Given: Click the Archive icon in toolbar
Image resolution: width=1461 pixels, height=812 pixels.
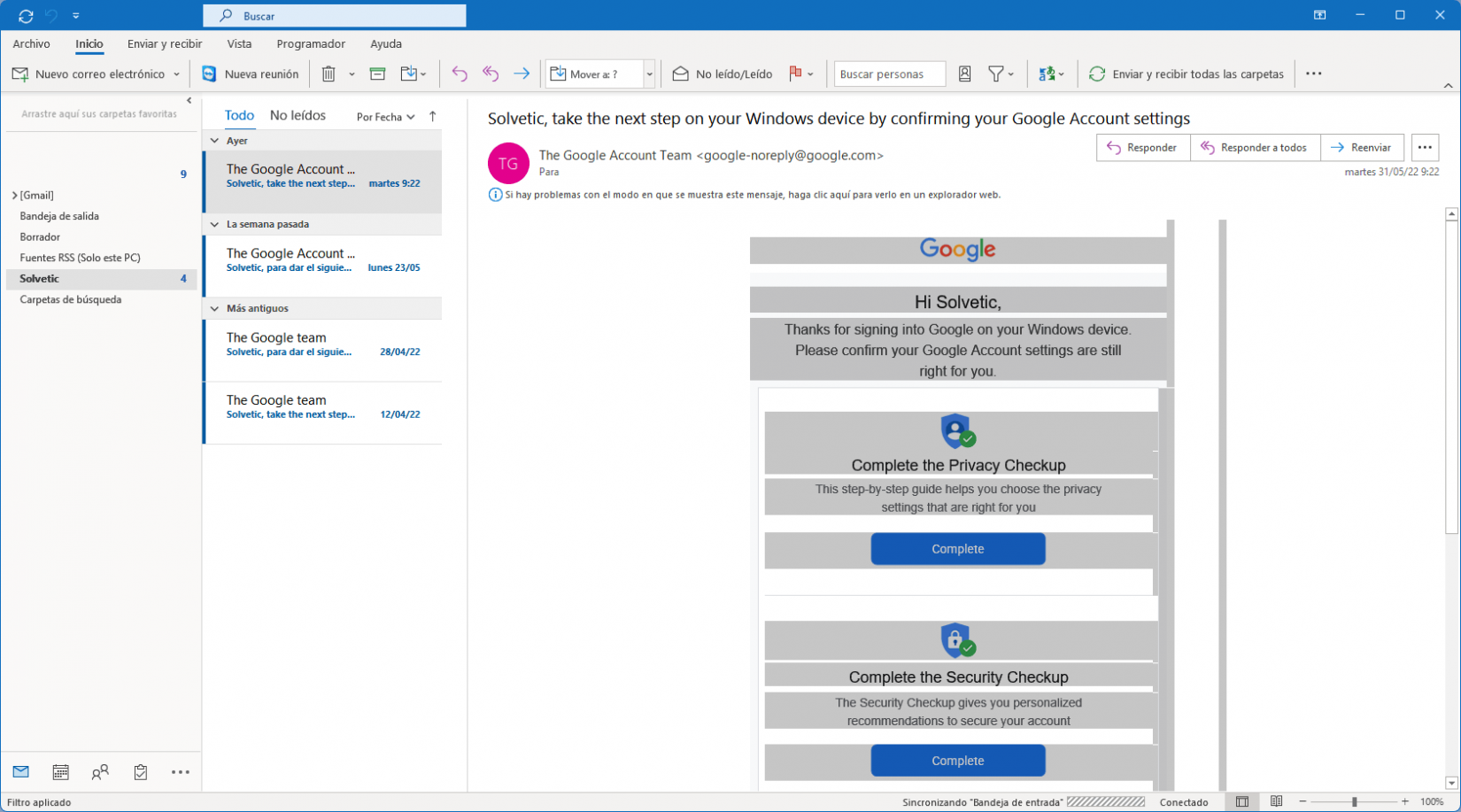Looking at the screenshot, I should (x=377, y=74).
